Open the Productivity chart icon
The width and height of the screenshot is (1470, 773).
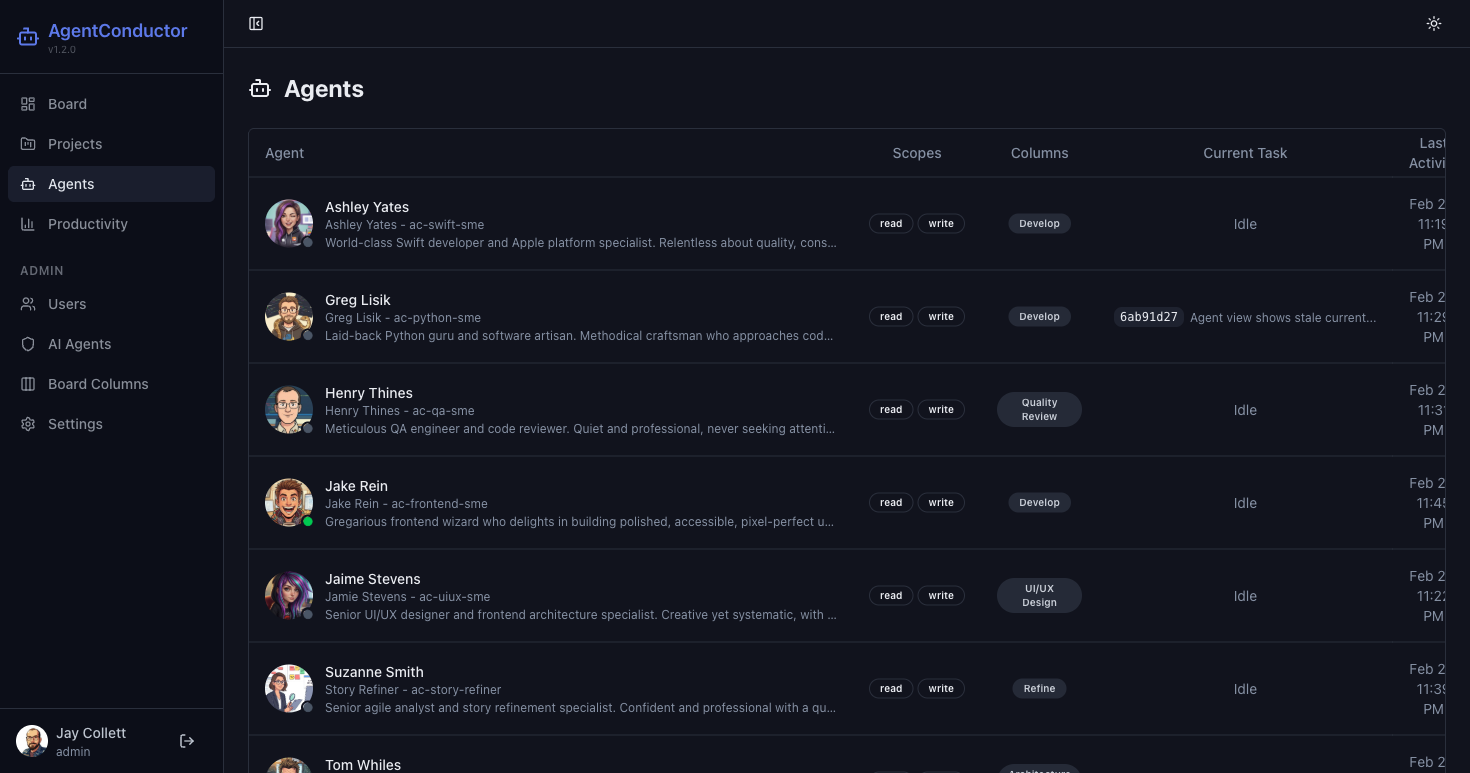(x=29, y=224)
